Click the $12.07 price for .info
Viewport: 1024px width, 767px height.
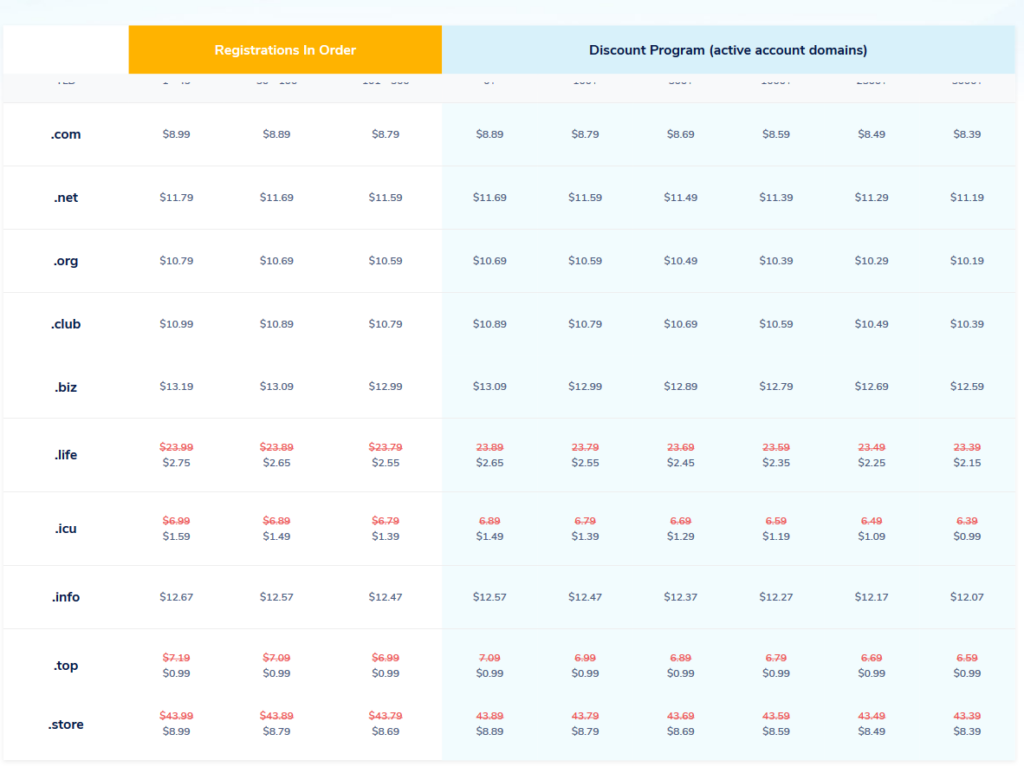(967, 597)
